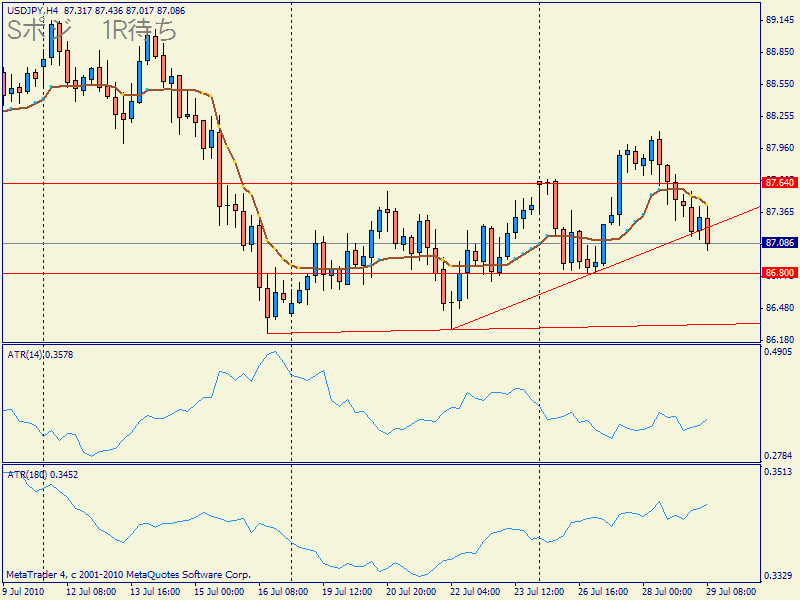This screenshot has height=600, width=800.
Task: Click the 0.3329 ATR scale value
Action: coord(778,576)
